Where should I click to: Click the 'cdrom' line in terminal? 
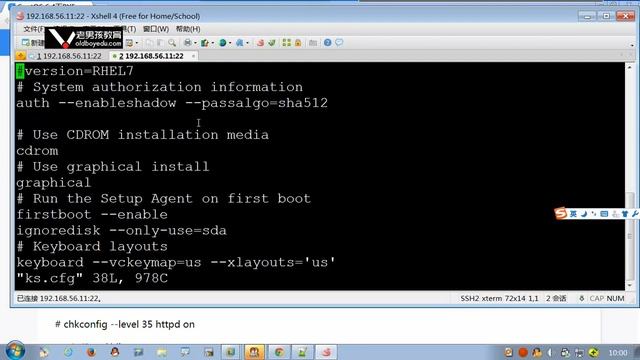37,151
